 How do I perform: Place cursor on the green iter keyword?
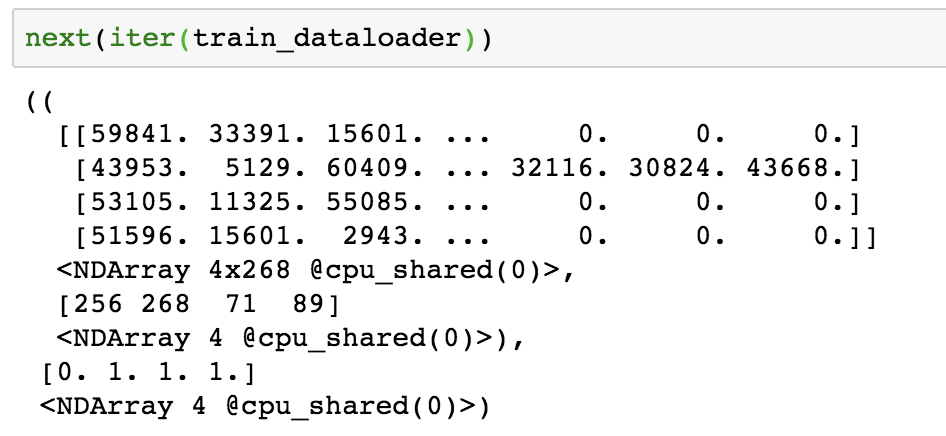click(x=142, y=38)
